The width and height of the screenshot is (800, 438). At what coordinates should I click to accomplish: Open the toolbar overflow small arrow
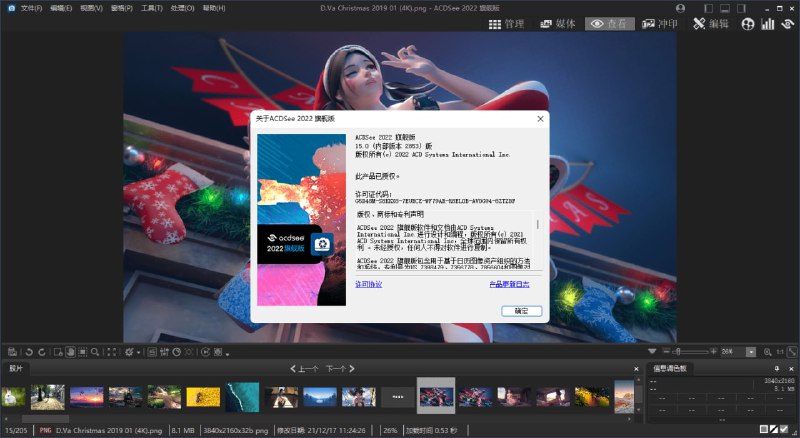(x=227, y=354)
